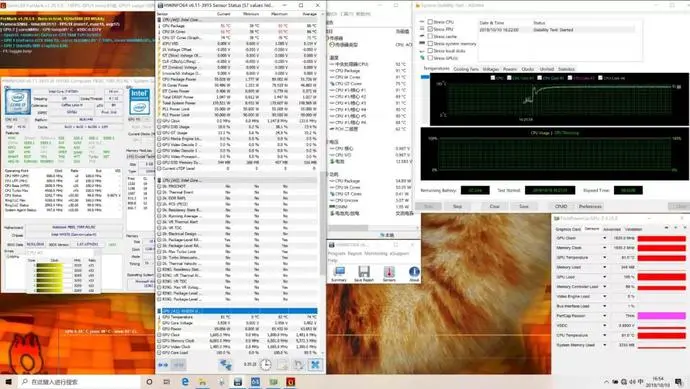Click the Save Report floppy icon
690x389 pixels.
[x=363, y=272]
